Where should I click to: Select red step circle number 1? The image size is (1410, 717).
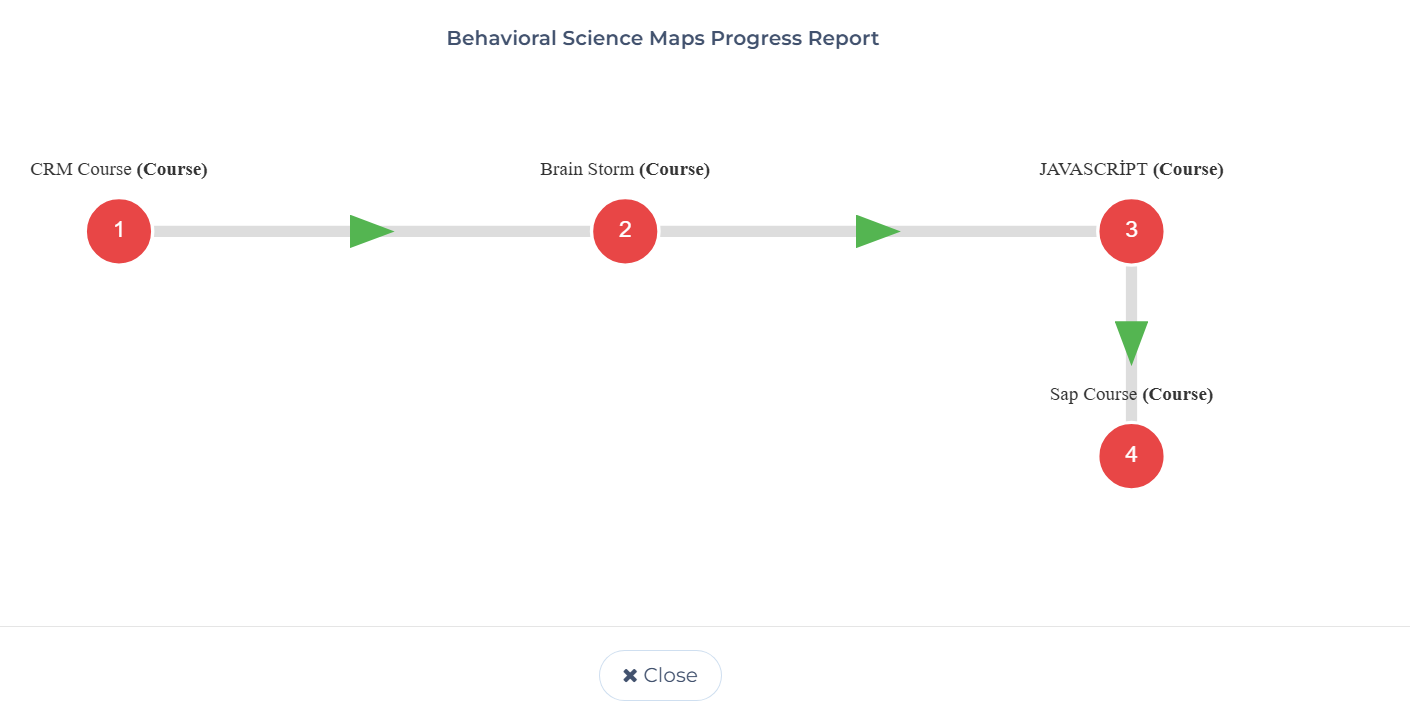(119, 231)
